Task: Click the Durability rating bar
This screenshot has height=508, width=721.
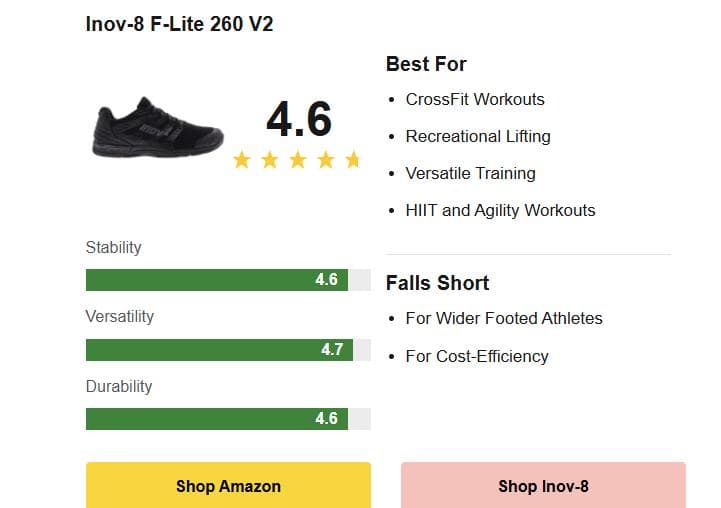Action: point(228,419)
